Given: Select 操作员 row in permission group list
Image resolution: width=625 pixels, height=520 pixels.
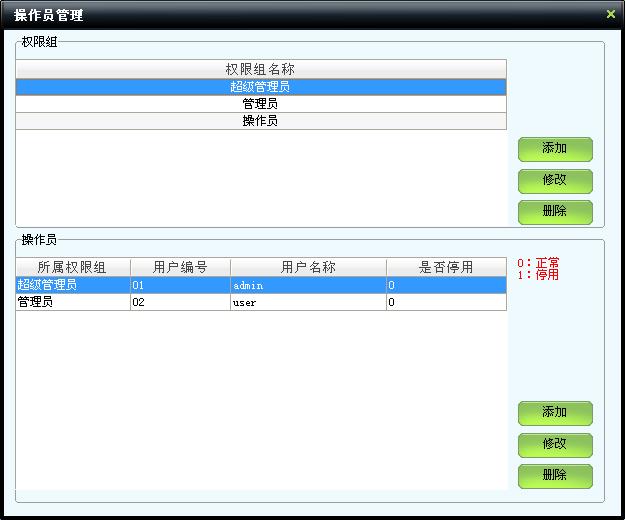Looking at the screenshot, I should [x=260, y=121].
